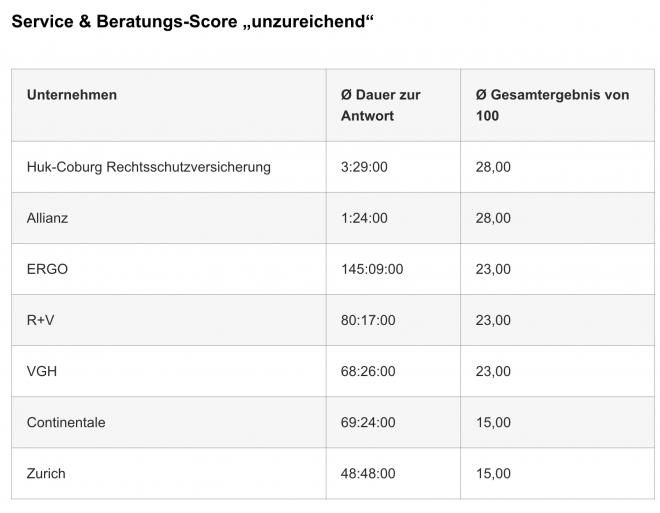Select the Continentale company cell
660x513 pixels.
point(66,422)
